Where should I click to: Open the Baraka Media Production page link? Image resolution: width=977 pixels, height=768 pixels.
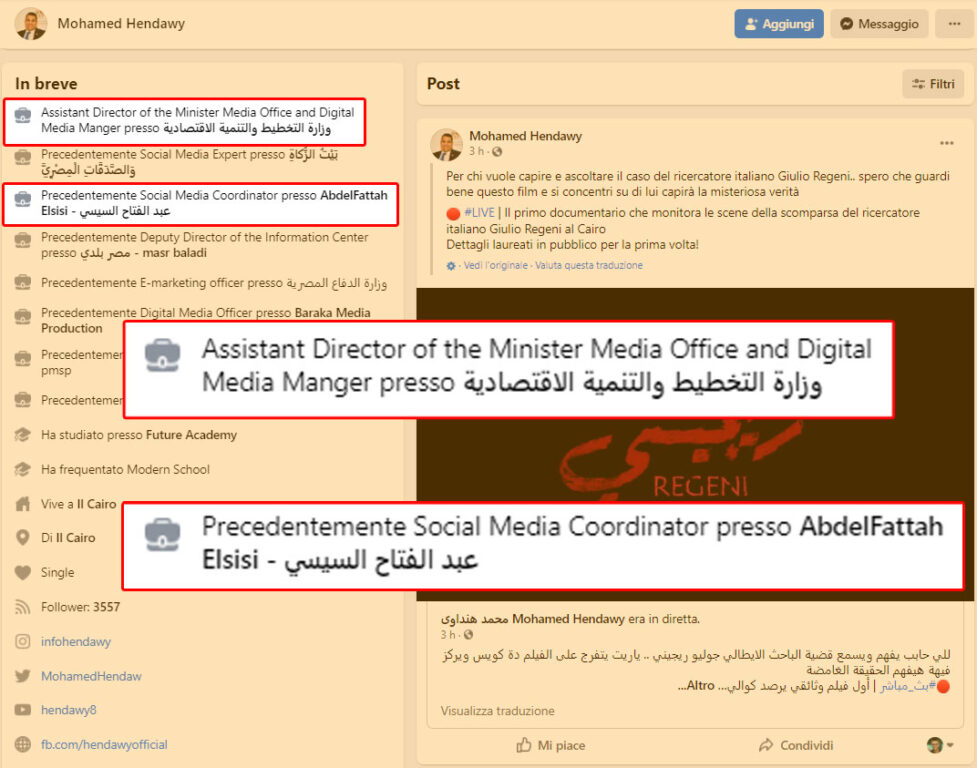pyautogui.click(x=206, y=320)
